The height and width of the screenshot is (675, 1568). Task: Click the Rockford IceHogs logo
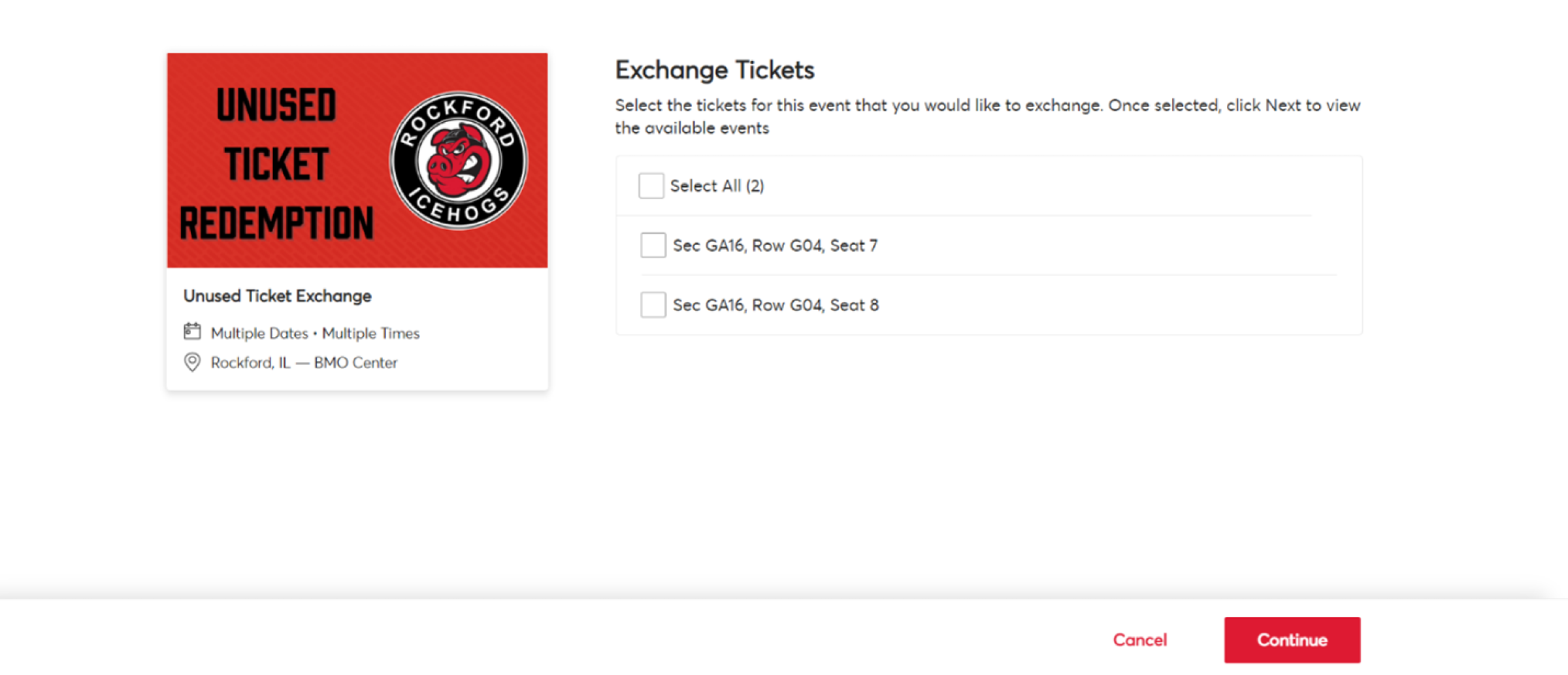459,160
